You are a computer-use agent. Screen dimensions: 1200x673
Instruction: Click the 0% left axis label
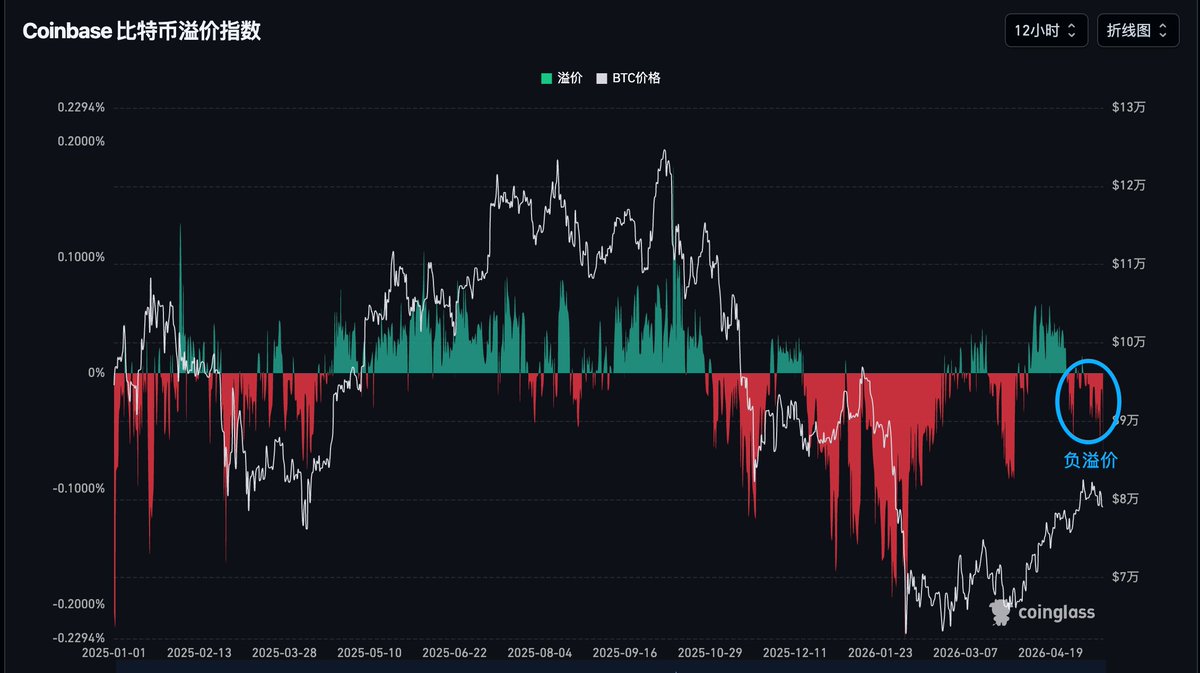tap(96, 373)
